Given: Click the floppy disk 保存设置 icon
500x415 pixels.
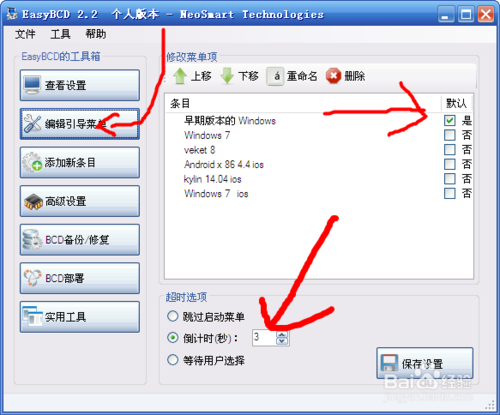Looking at the screenshot, I should click(x=389, y=363).
